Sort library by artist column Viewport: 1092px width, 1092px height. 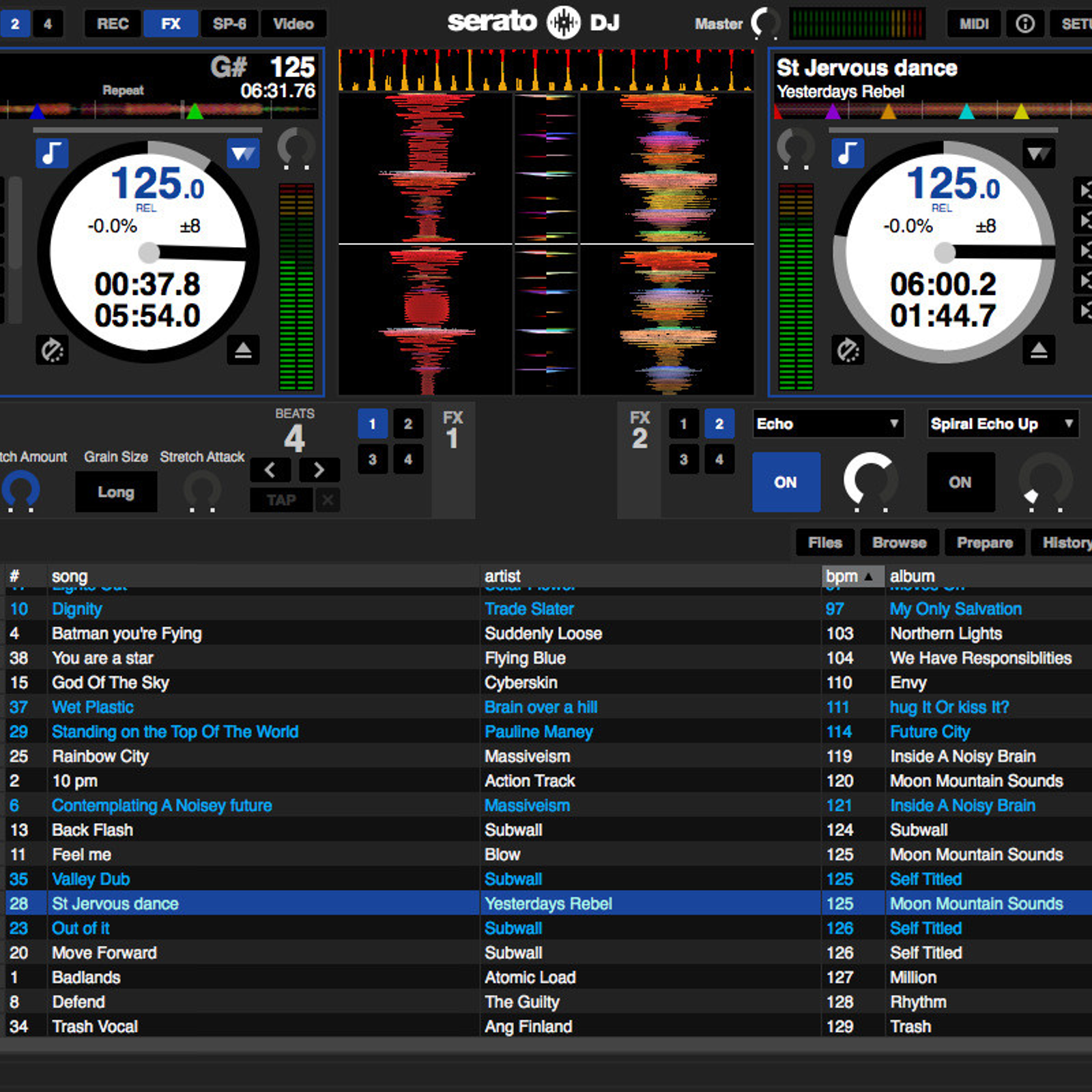[650, 576]
